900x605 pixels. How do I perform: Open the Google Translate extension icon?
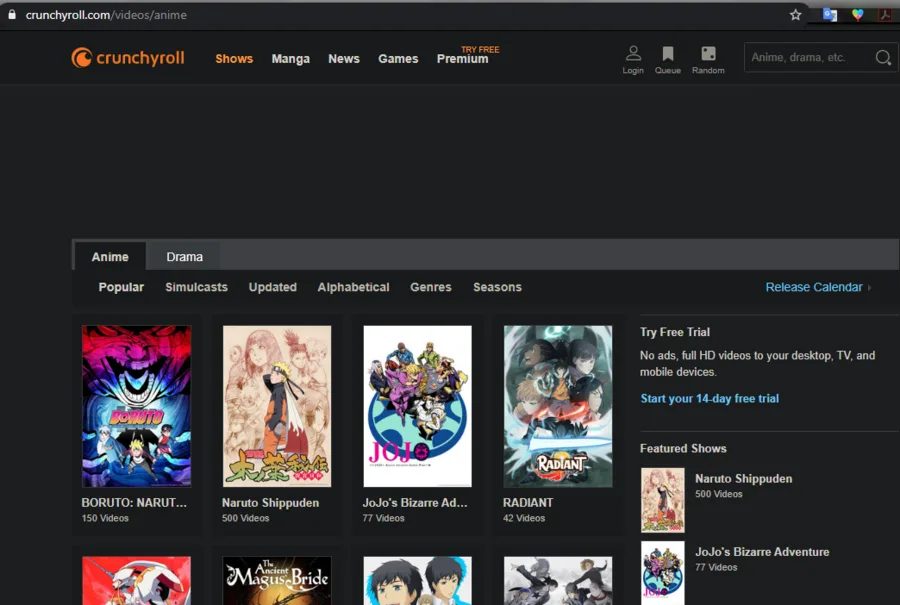pyautogui.click(x=829, y=15)
